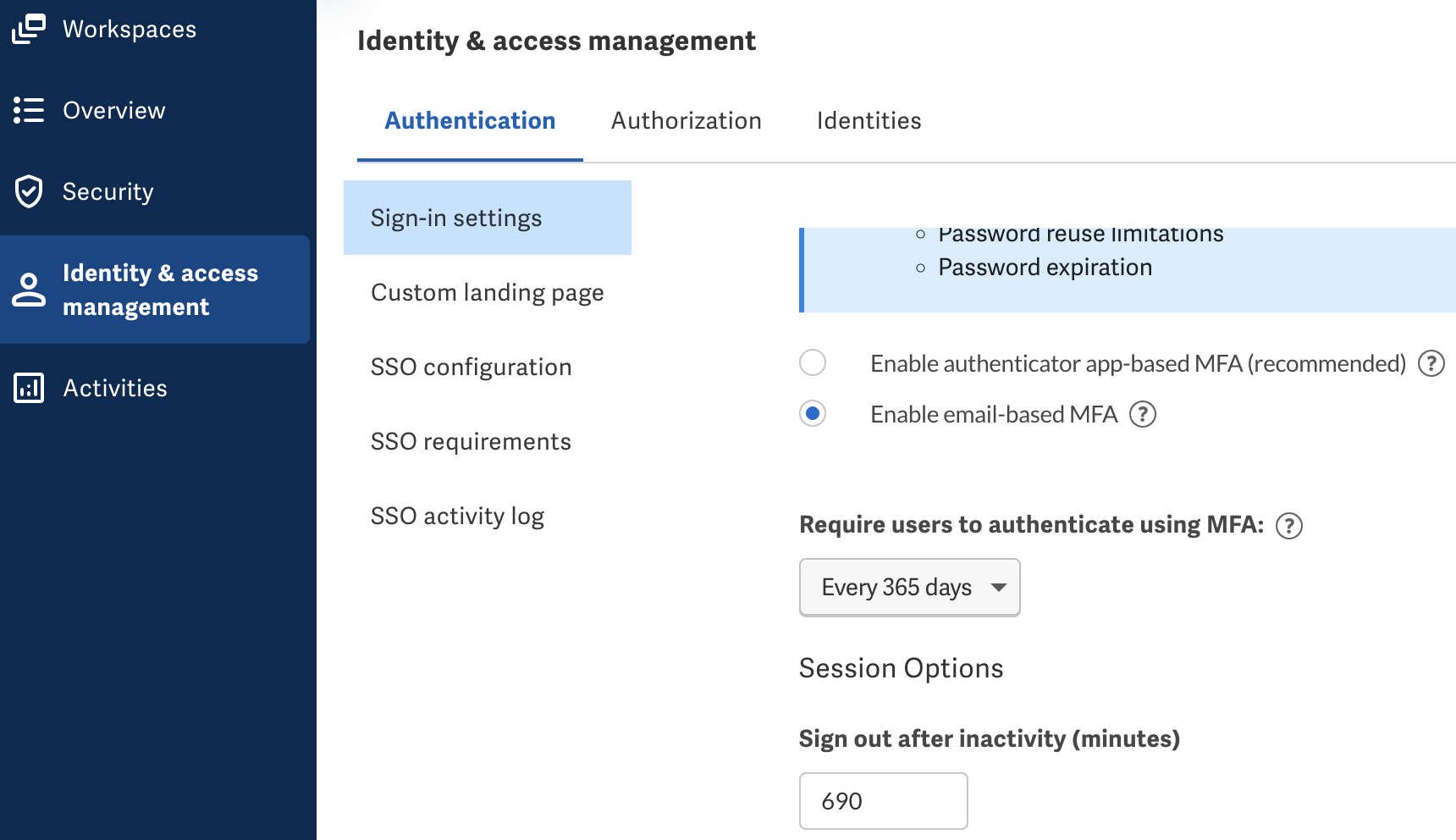Open SSO requirements section

pyautogui.click(x=488, y=441)
